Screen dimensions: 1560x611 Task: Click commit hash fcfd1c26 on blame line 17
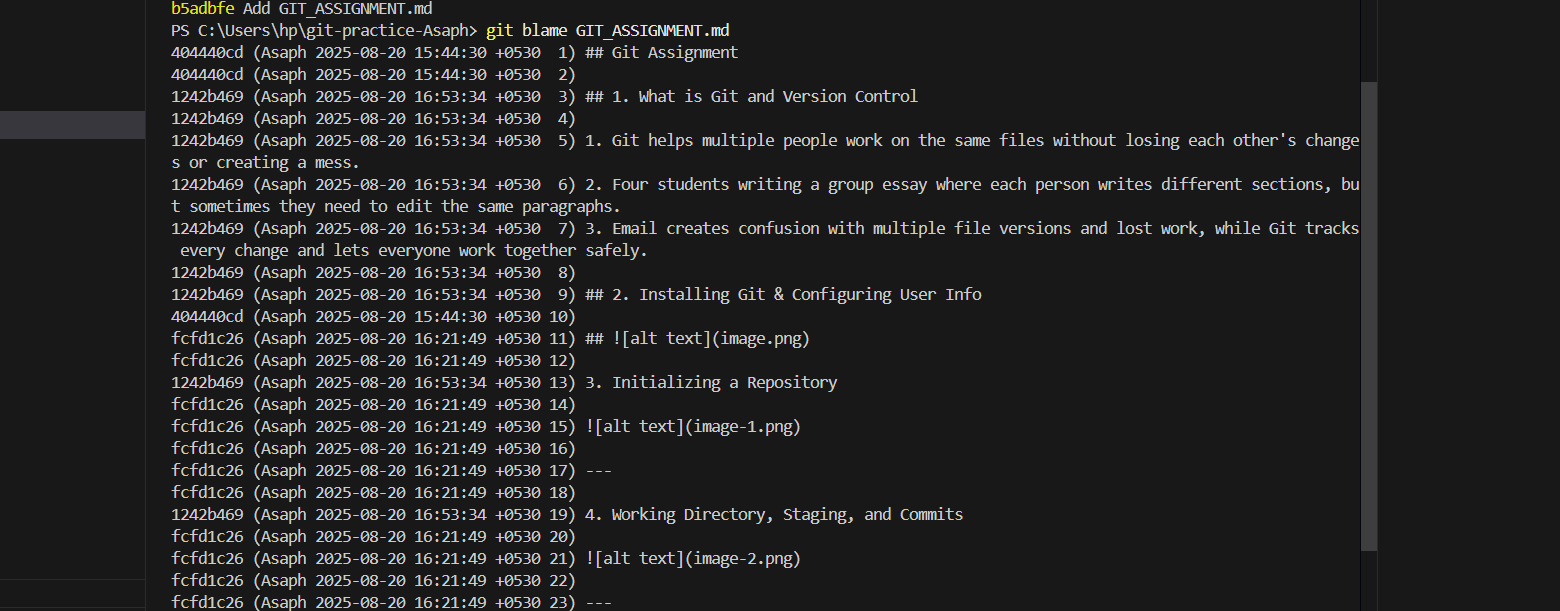[207, 470]
